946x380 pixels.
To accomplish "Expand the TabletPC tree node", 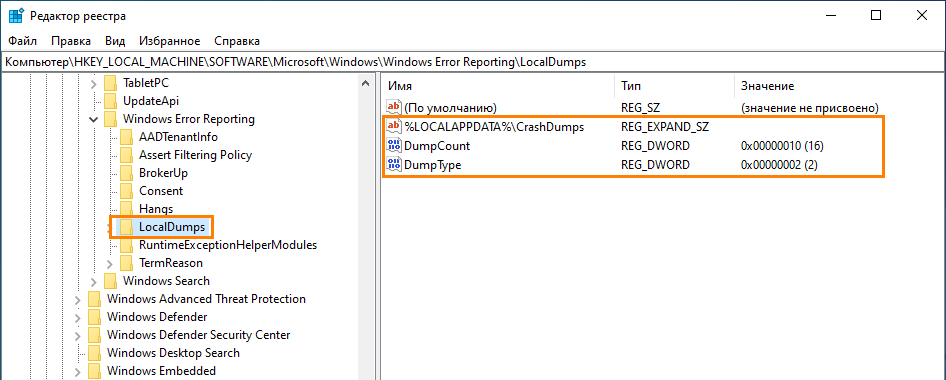I will pyautogui.click(x=94, y=83).
